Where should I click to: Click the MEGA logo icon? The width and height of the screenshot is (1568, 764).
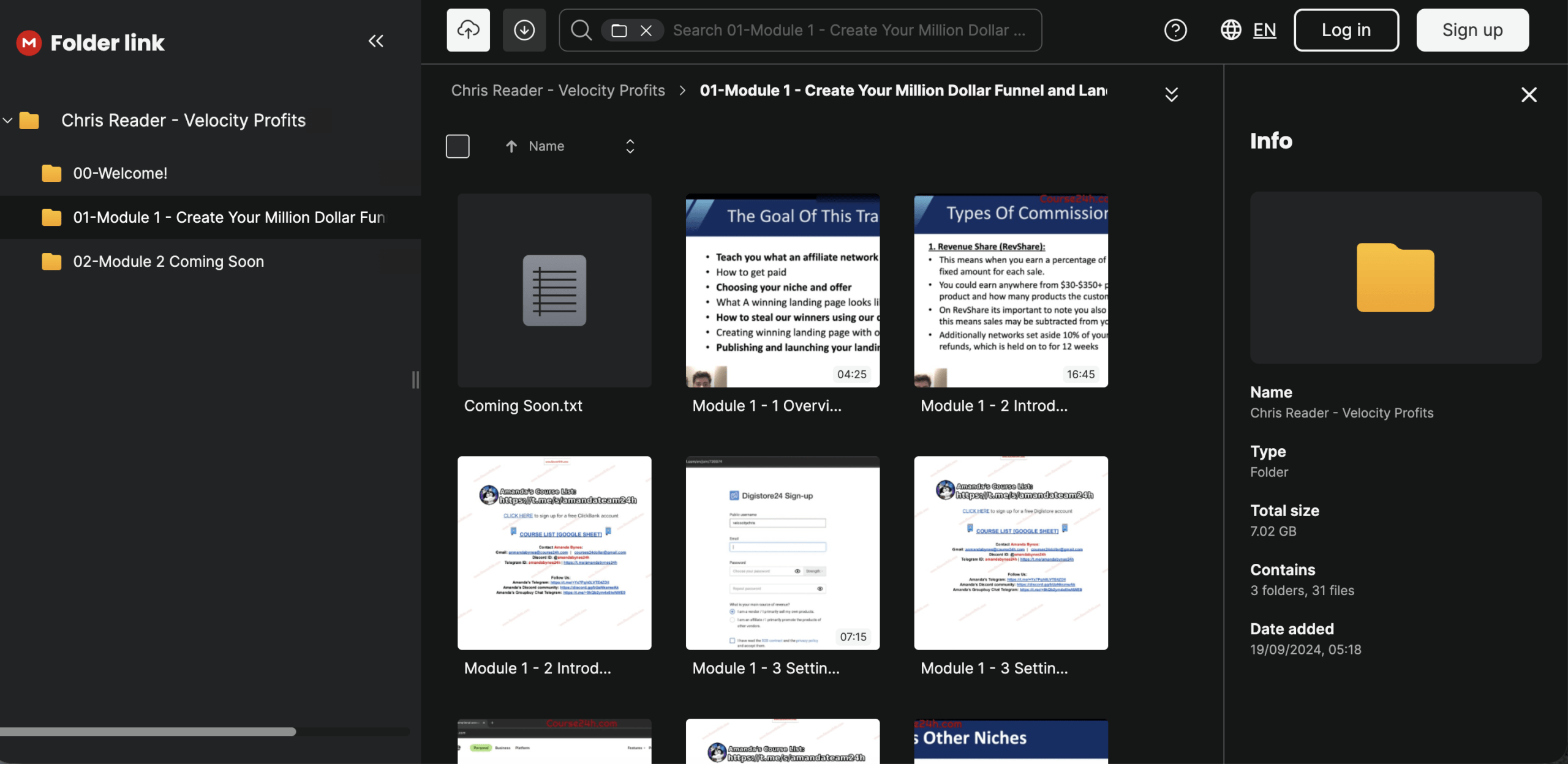(29, 43)
